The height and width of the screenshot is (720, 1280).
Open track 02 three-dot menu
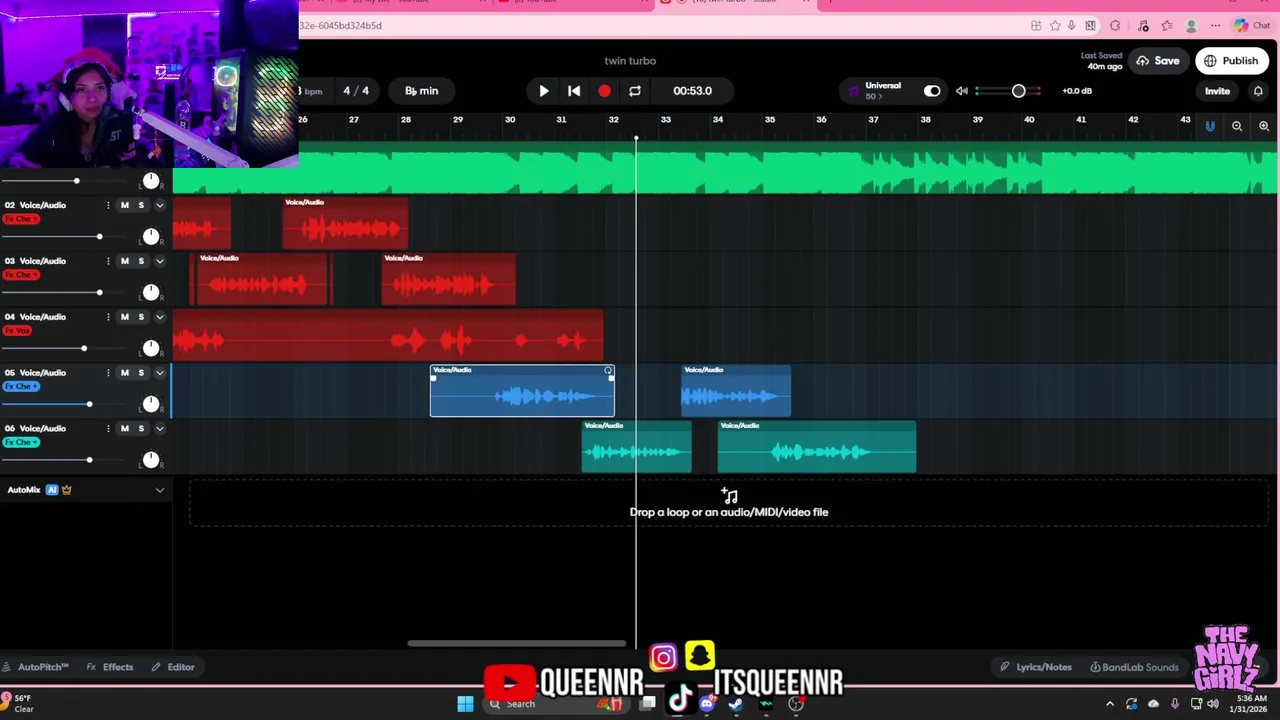(108, 205)
